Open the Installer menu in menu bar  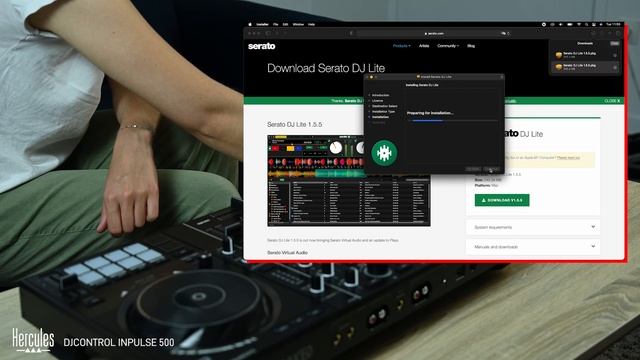click(262, 24)
